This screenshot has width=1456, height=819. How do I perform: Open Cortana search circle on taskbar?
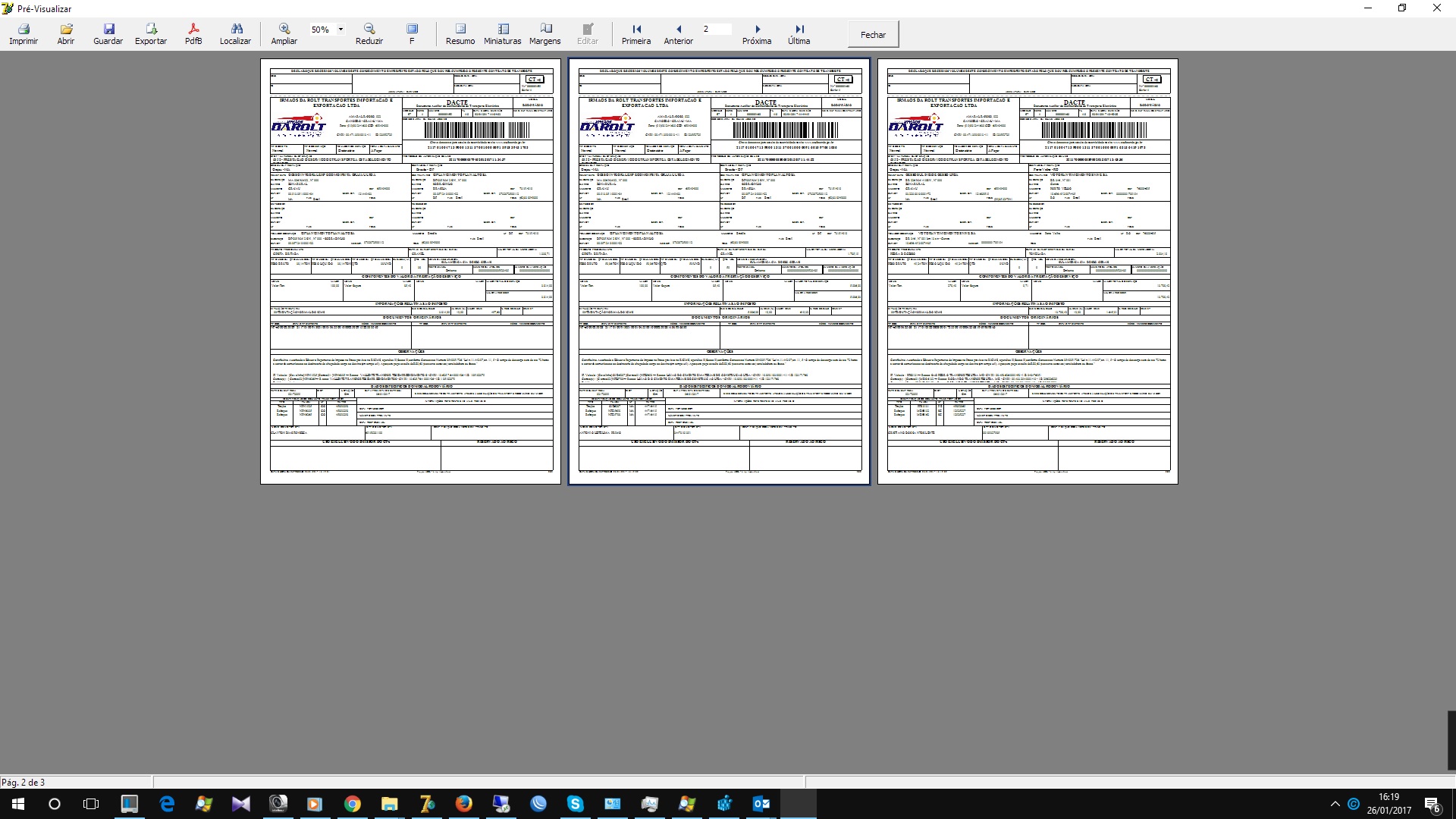55,804
